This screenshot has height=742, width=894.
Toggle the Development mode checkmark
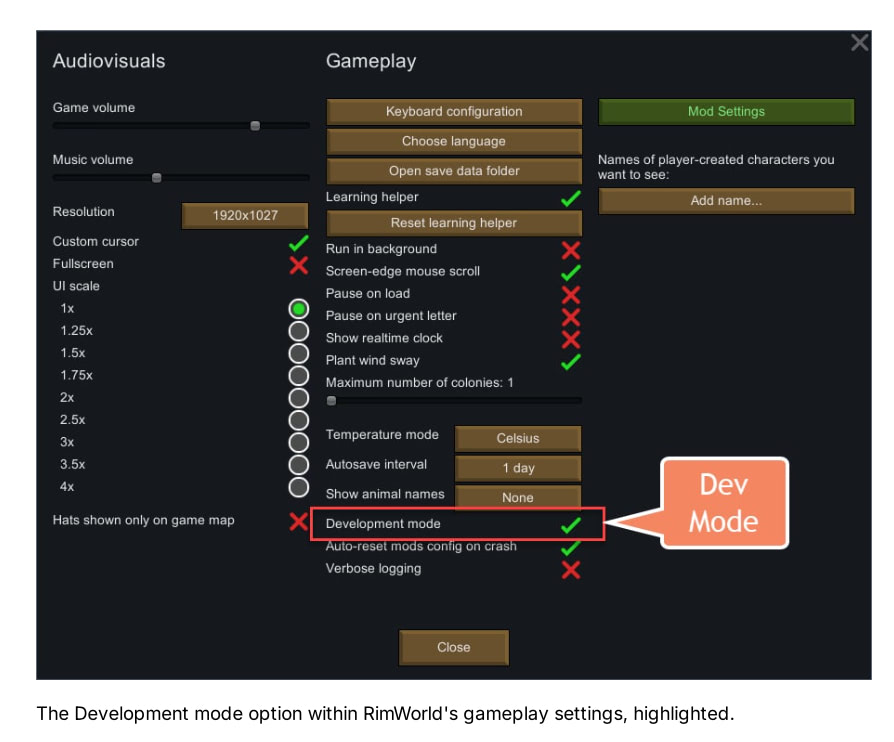click(x=570, y=525)
